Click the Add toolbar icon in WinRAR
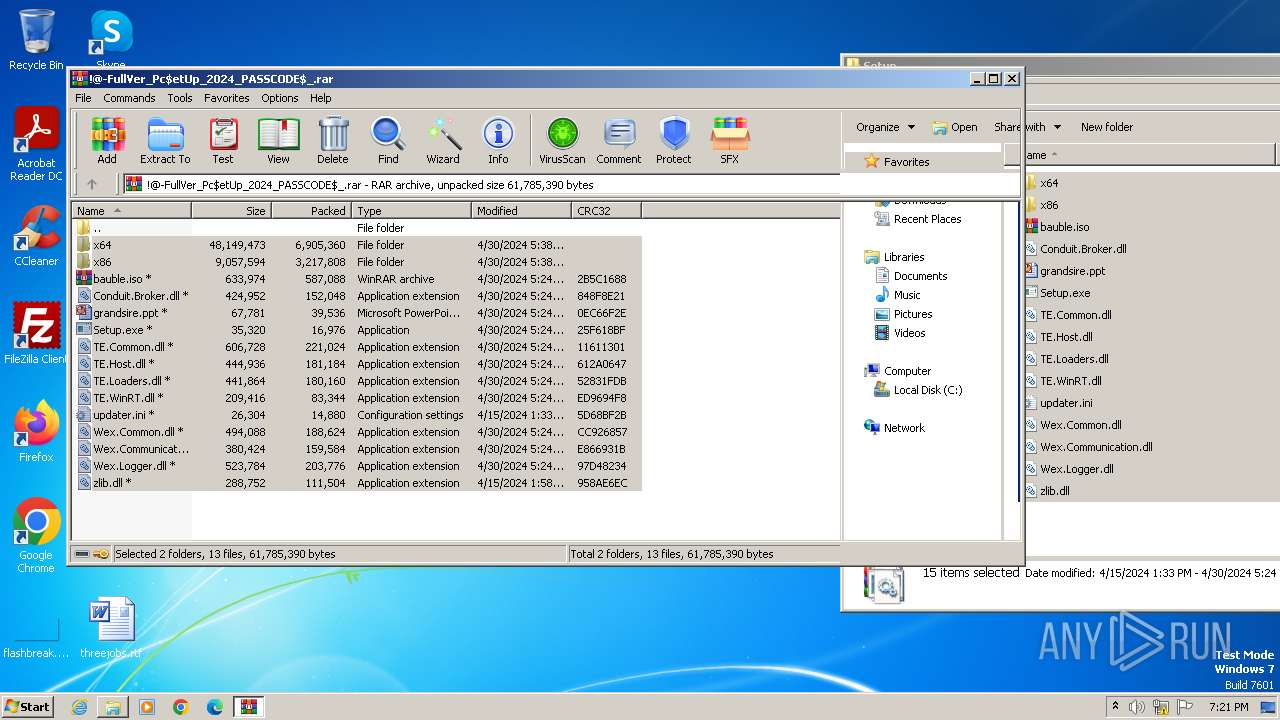 (107, 141)
